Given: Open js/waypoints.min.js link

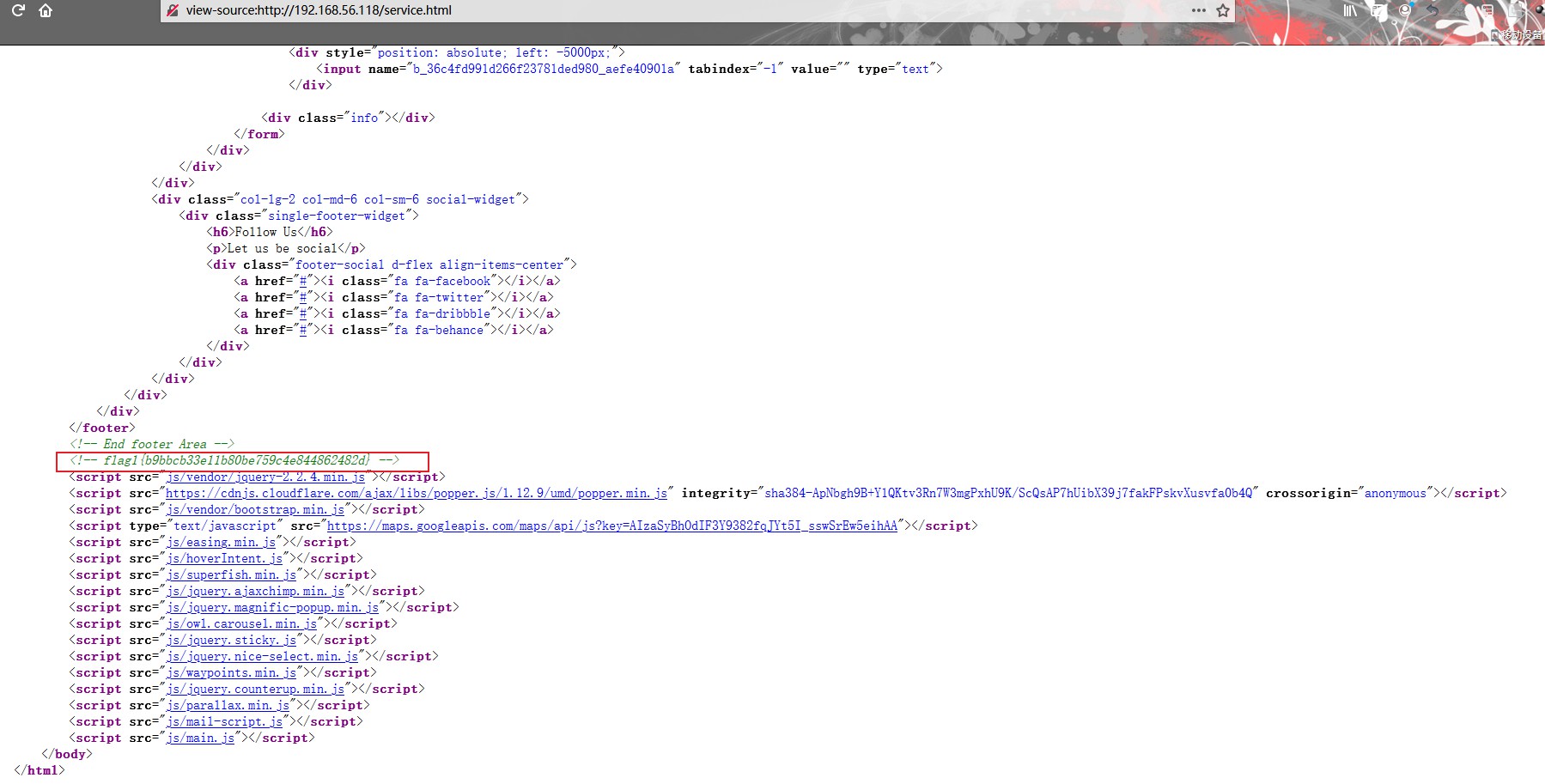Looking at the screenshot, I should click(232, 672).
